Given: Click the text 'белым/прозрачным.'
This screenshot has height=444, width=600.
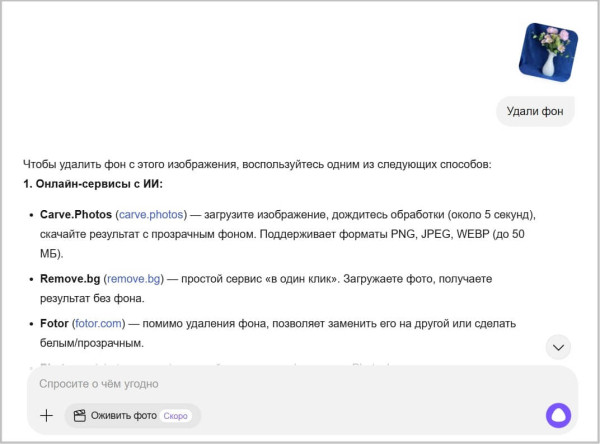Looking at the screenshot, I should pyautogui.click(x=92, y=343).
